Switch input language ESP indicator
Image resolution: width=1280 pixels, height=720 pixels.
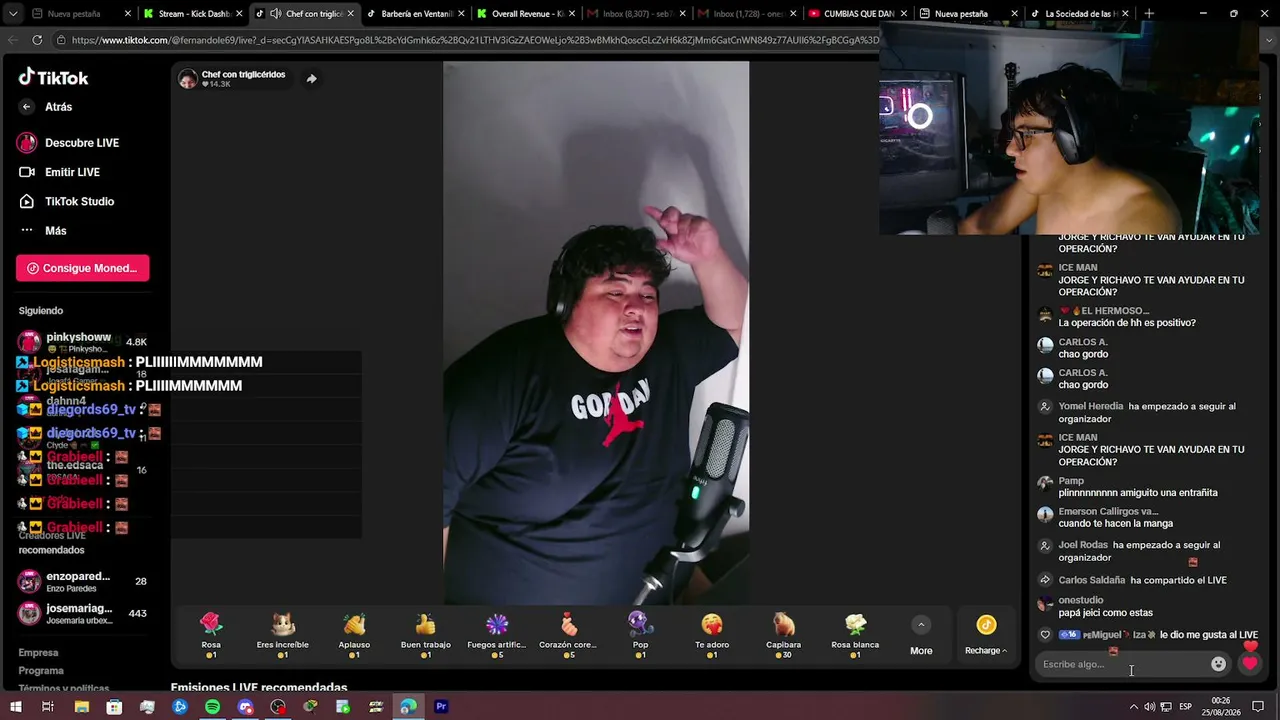1185,707
